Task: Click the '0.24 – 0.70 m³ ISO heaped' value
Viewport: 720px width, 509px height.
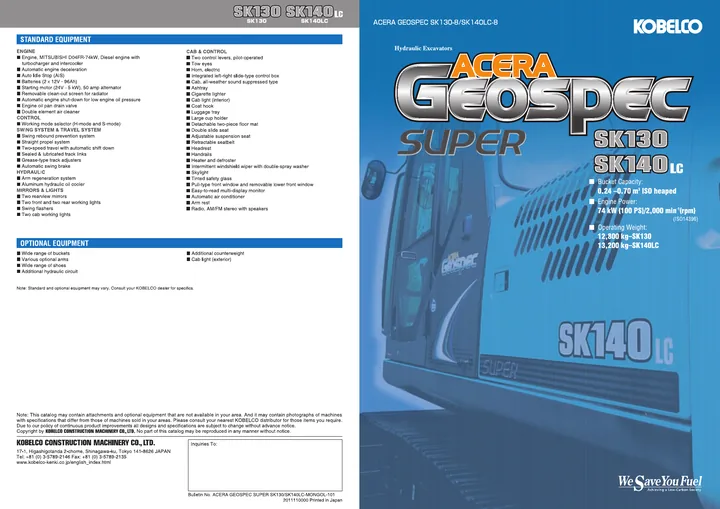Action: click(x=636, y=191)
